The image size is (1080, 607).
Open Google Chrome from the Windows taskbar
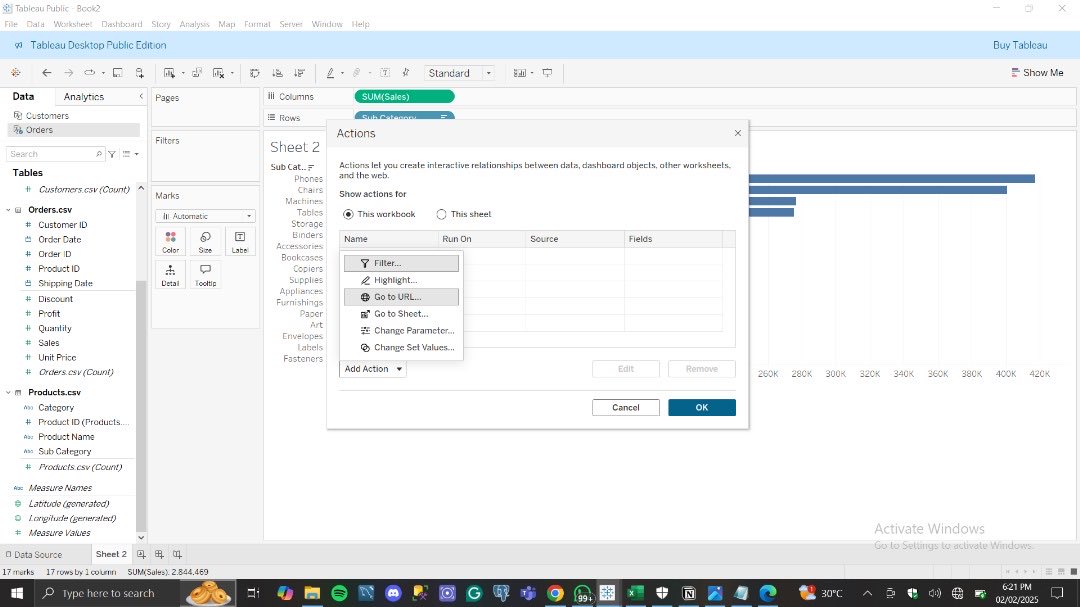[x=555, y=593]
